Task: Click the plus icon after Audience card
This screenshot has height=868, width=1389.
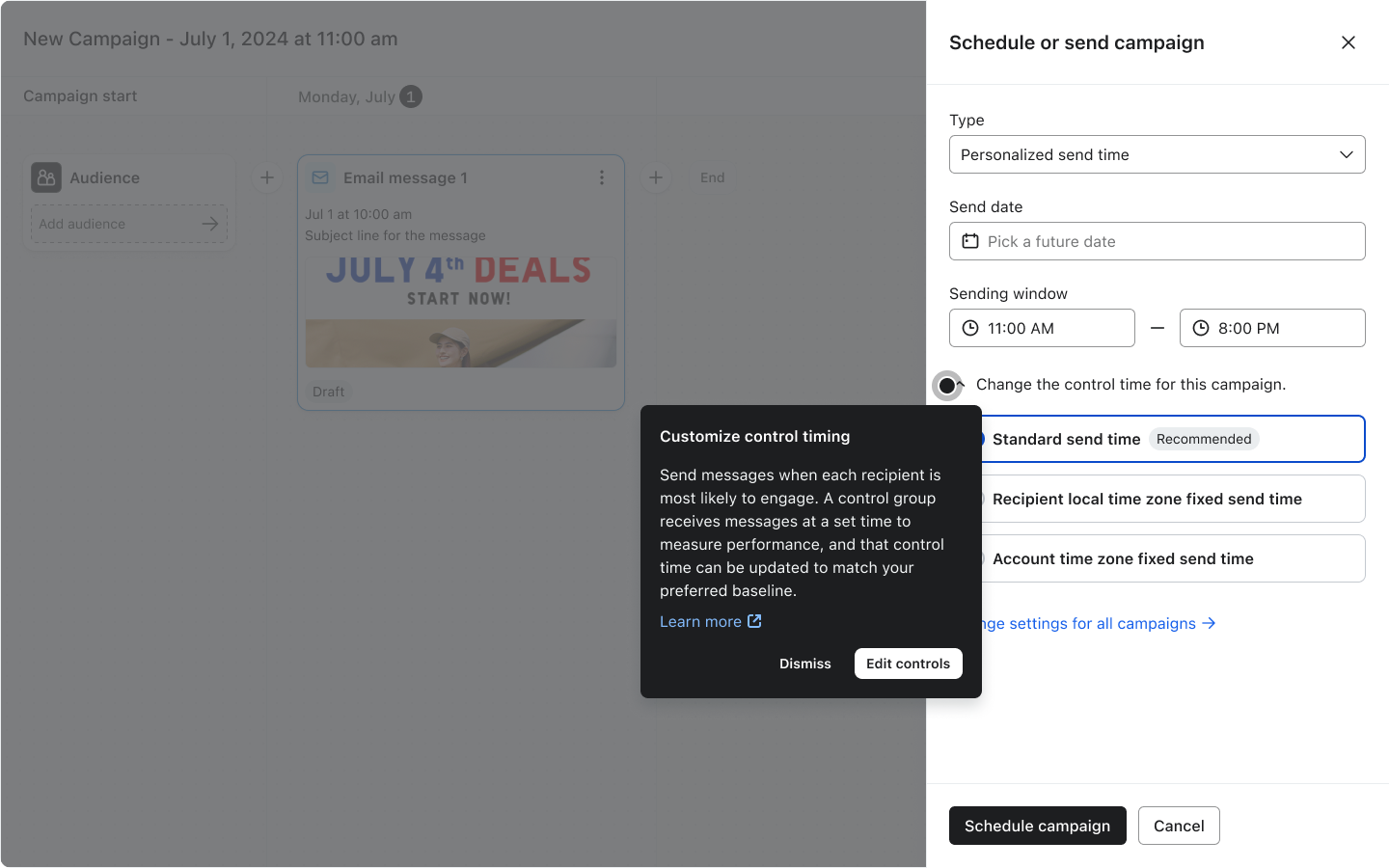Action: 267,177
